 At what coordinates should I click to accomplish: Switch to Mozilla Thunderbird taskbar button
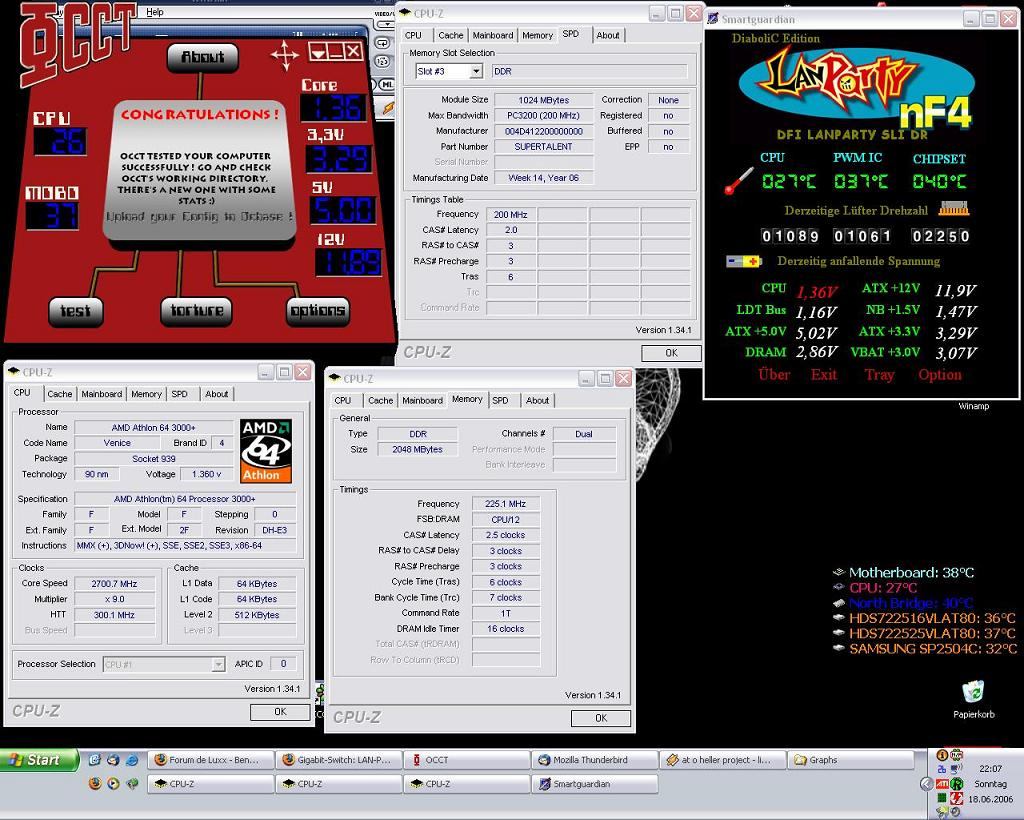click(x=595, y=760)
